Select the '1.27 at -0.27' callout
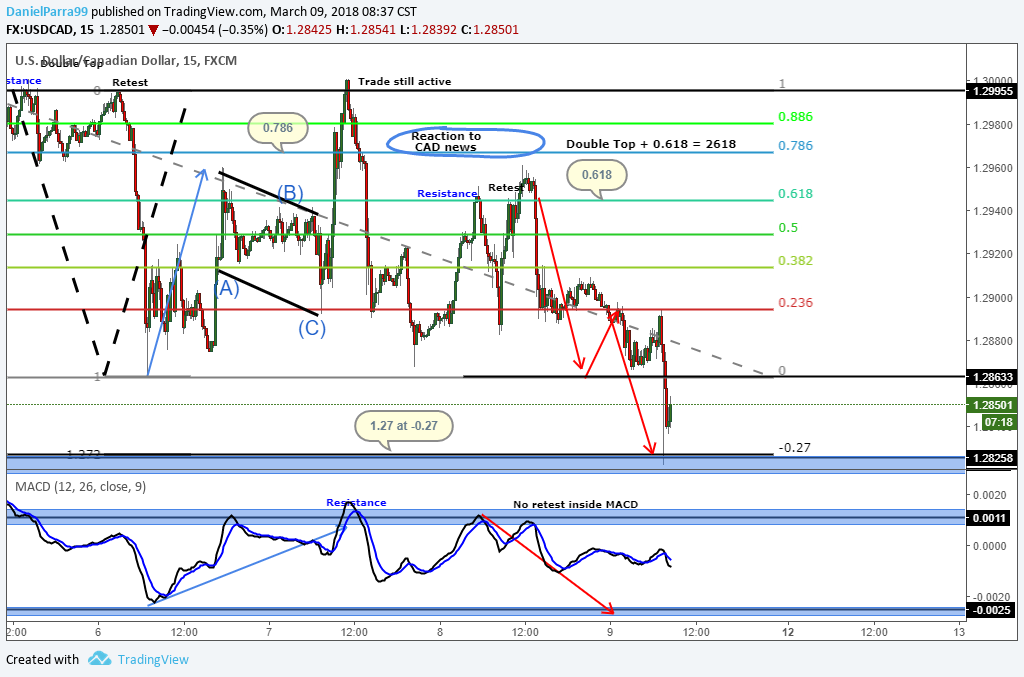The width and height of the screenshot is (1024, 677). click(404, 426)
